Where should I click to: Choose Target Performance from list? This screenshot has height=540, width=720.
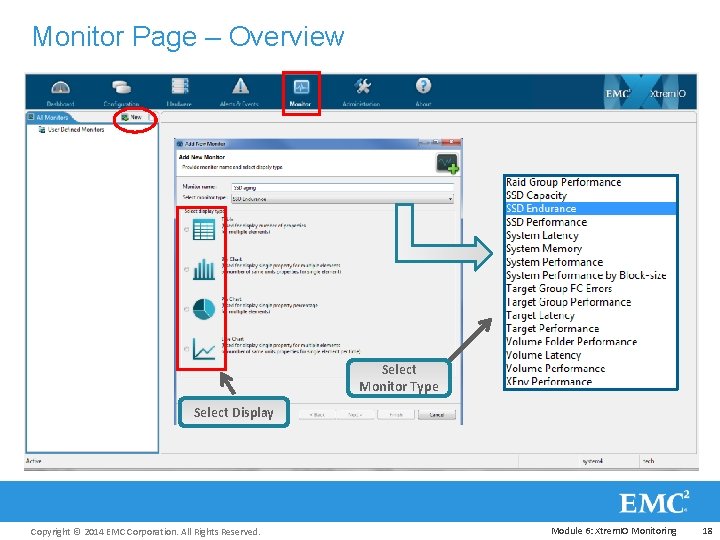pos(552,329)
